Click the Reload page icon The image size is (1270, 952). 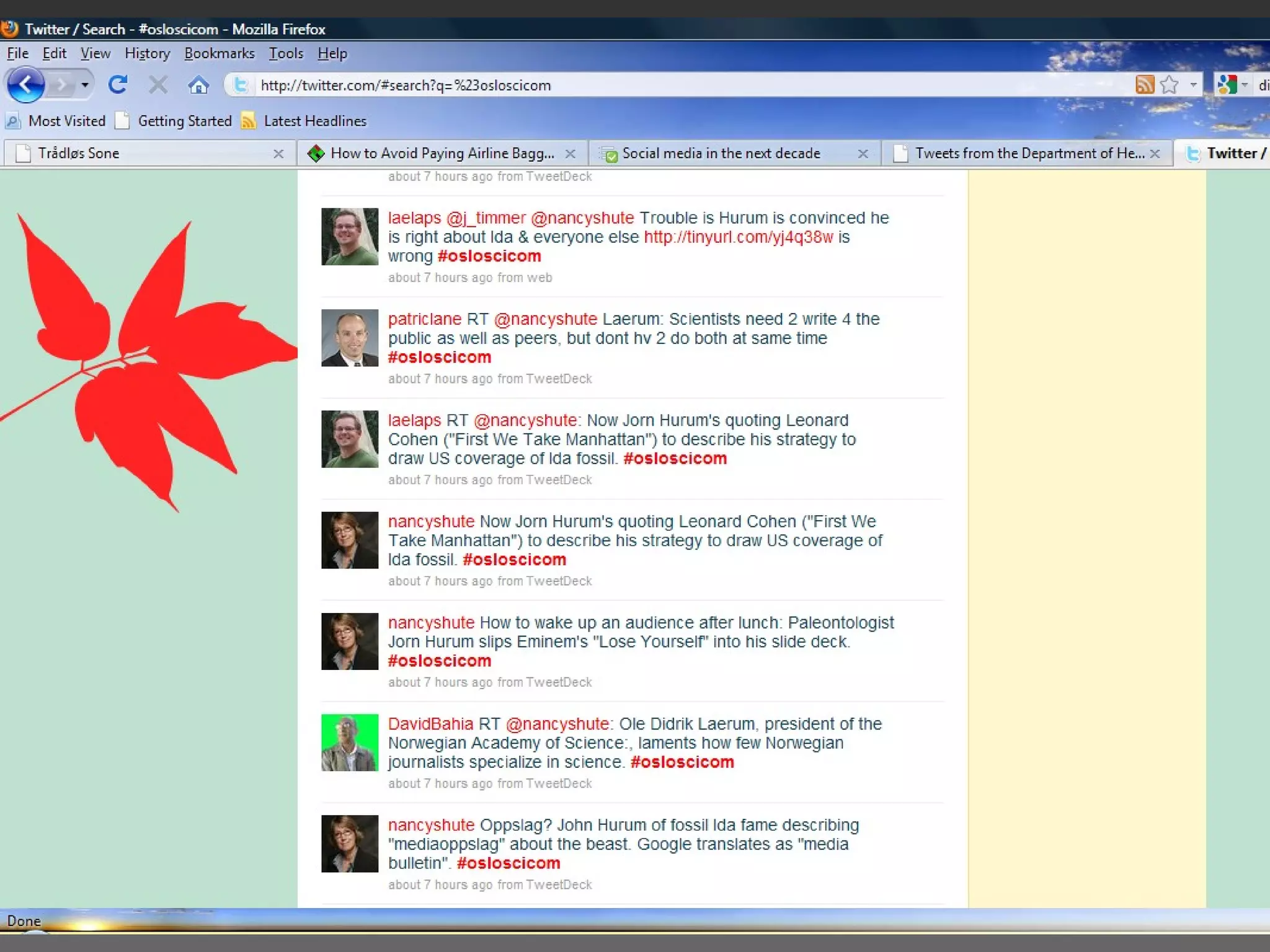(118, 85)
